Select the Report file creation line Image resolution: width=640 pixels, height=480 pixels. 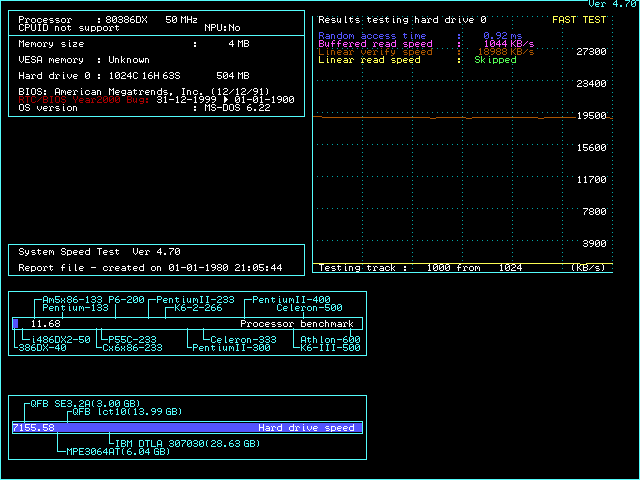click(150, 268)
